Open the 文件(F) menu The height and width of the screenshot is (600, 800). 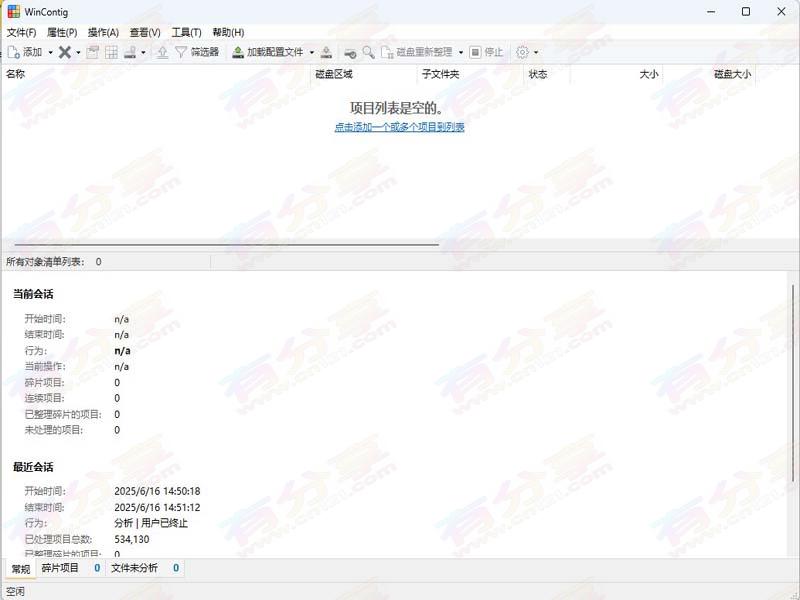21,32
